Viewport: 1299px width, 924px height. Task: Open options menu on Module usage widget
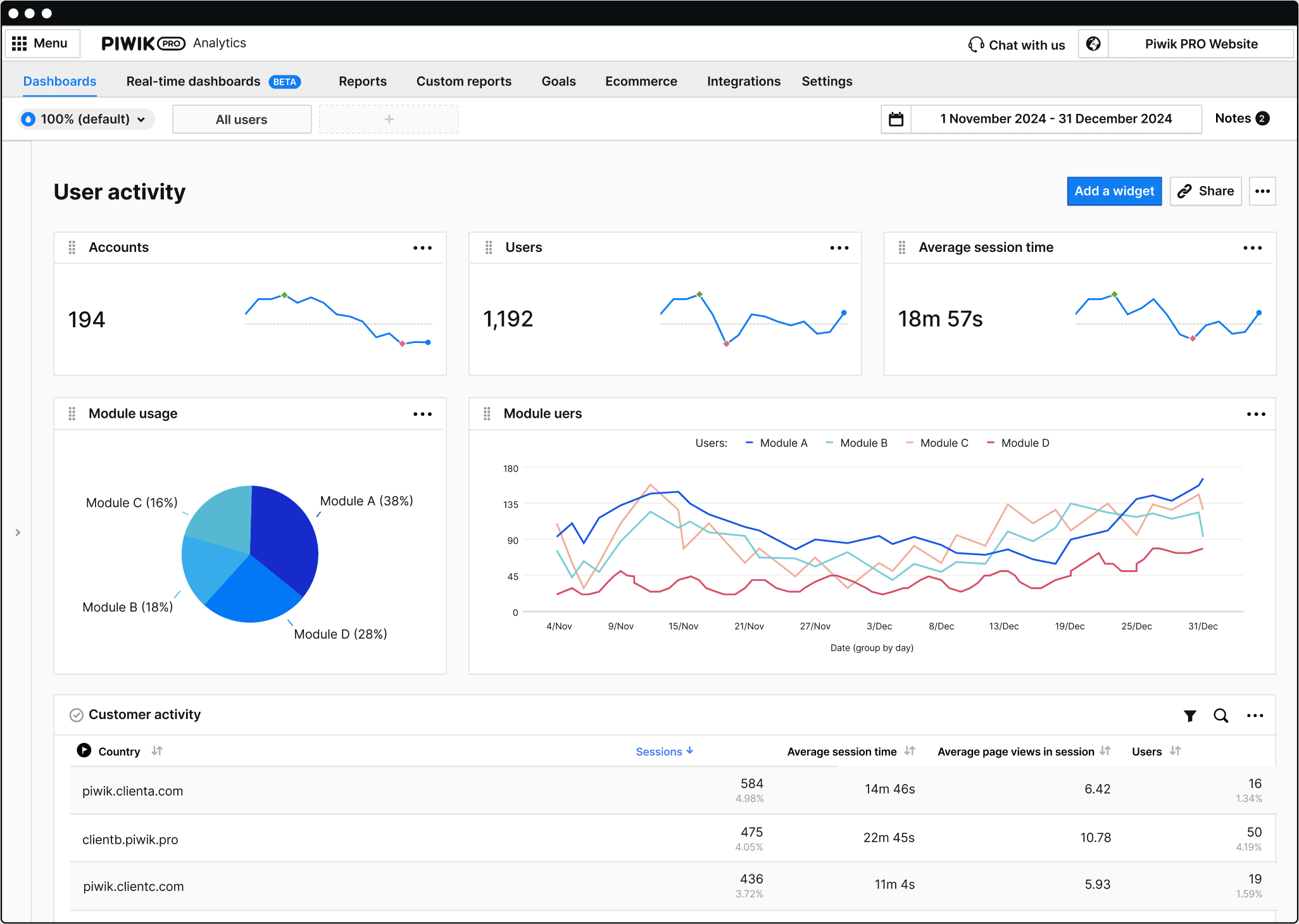coord(422,413)
